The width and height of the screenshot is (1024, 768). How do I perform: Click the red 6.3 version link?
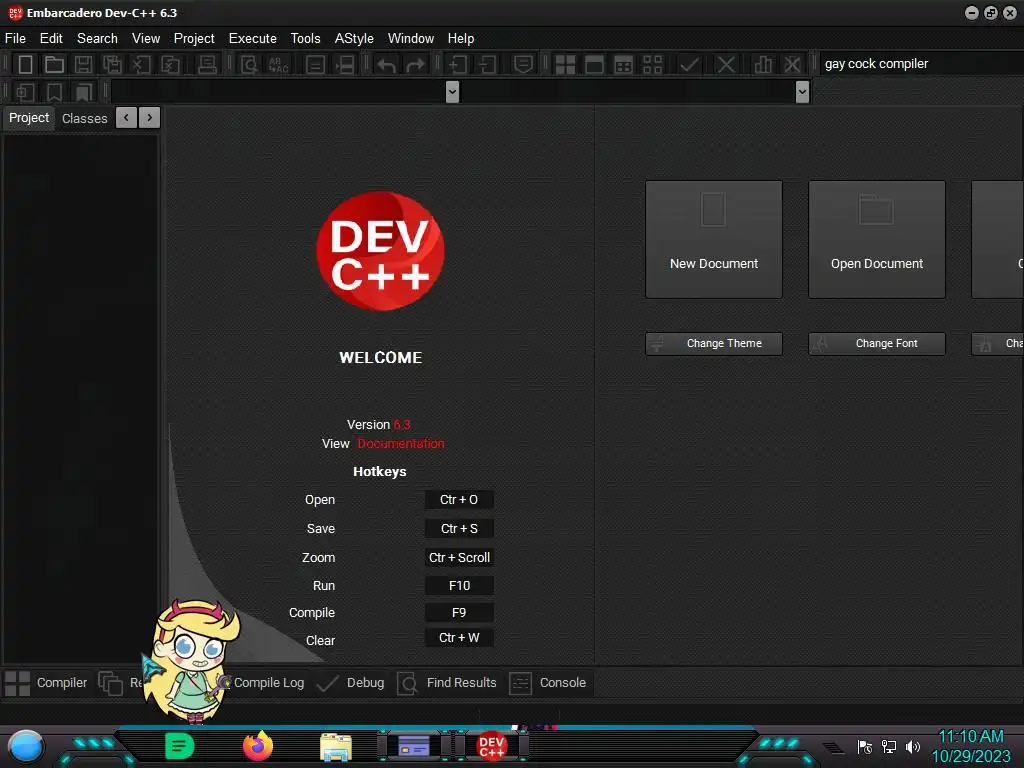(402, 424)
